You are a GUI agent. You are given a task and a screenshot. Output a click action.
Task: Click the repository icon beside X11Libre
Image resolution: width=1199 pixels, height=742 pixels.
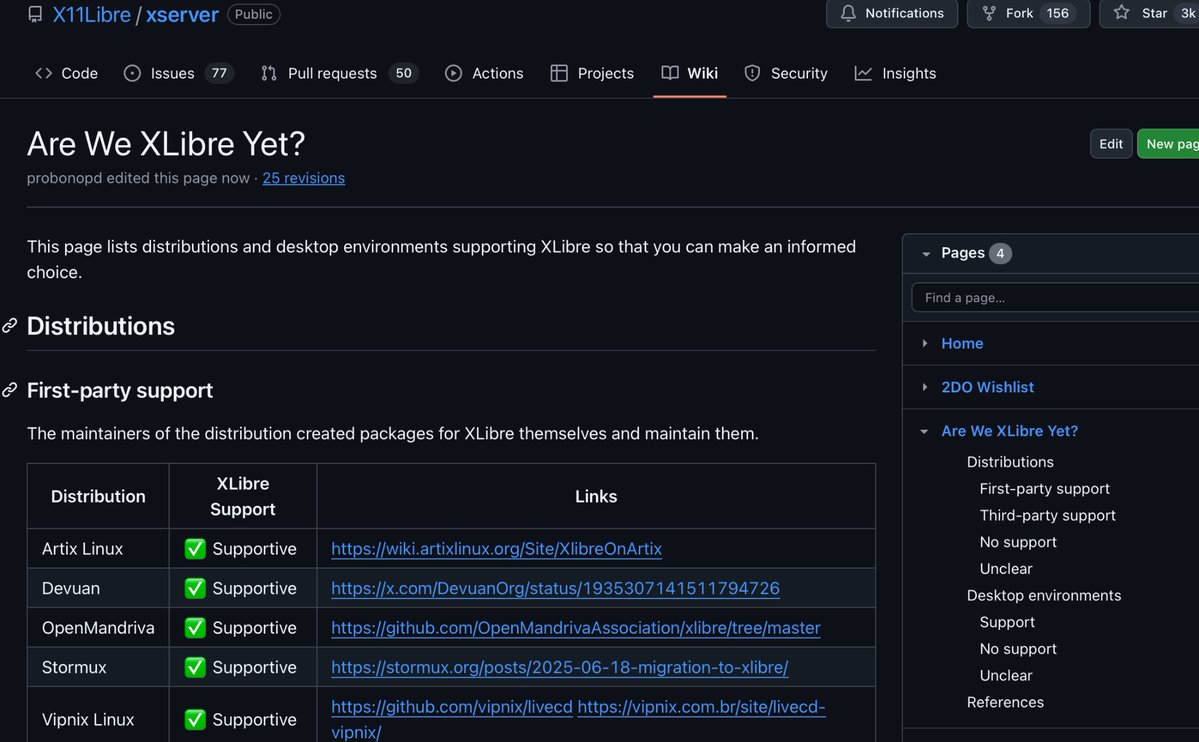35,14
